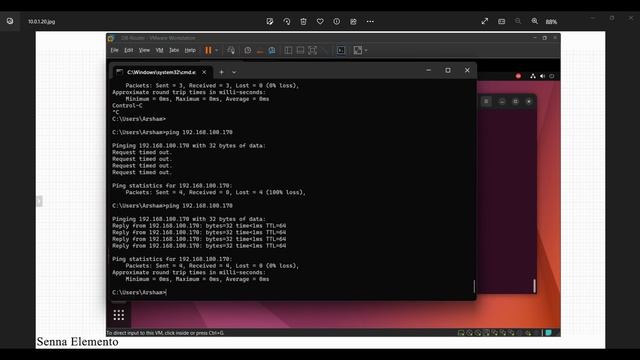Open the see more (three dots) menu
This screenshot has width=640, height=360.
[370, 21]
